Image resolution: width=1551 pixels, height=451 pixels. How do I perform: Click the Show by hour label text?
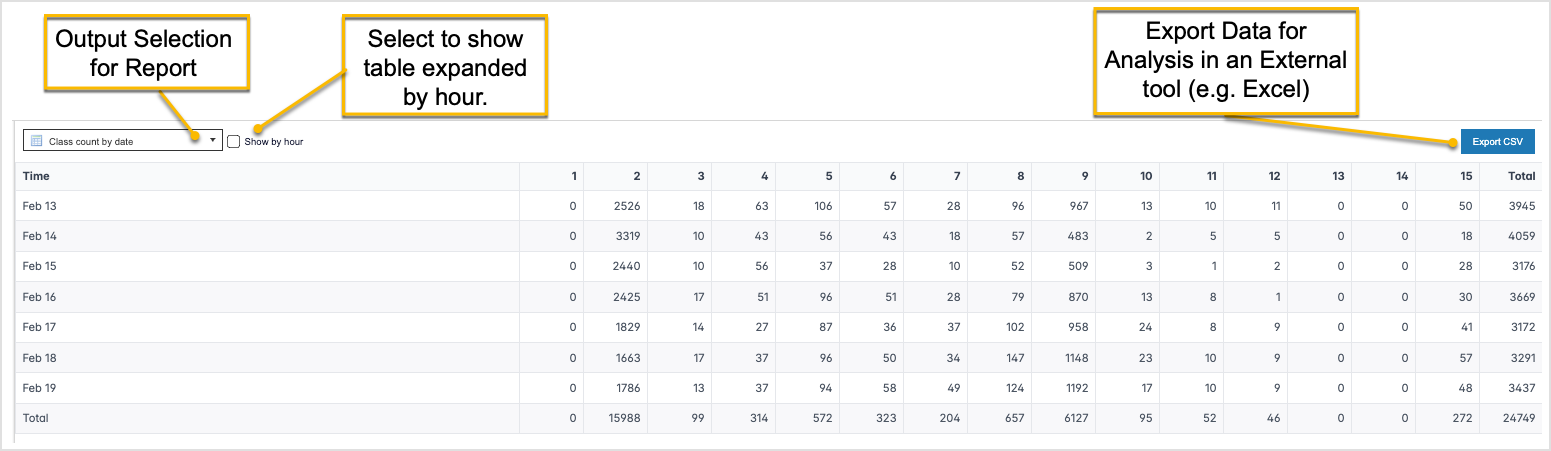pyautogui.click(x=273, y=142)
